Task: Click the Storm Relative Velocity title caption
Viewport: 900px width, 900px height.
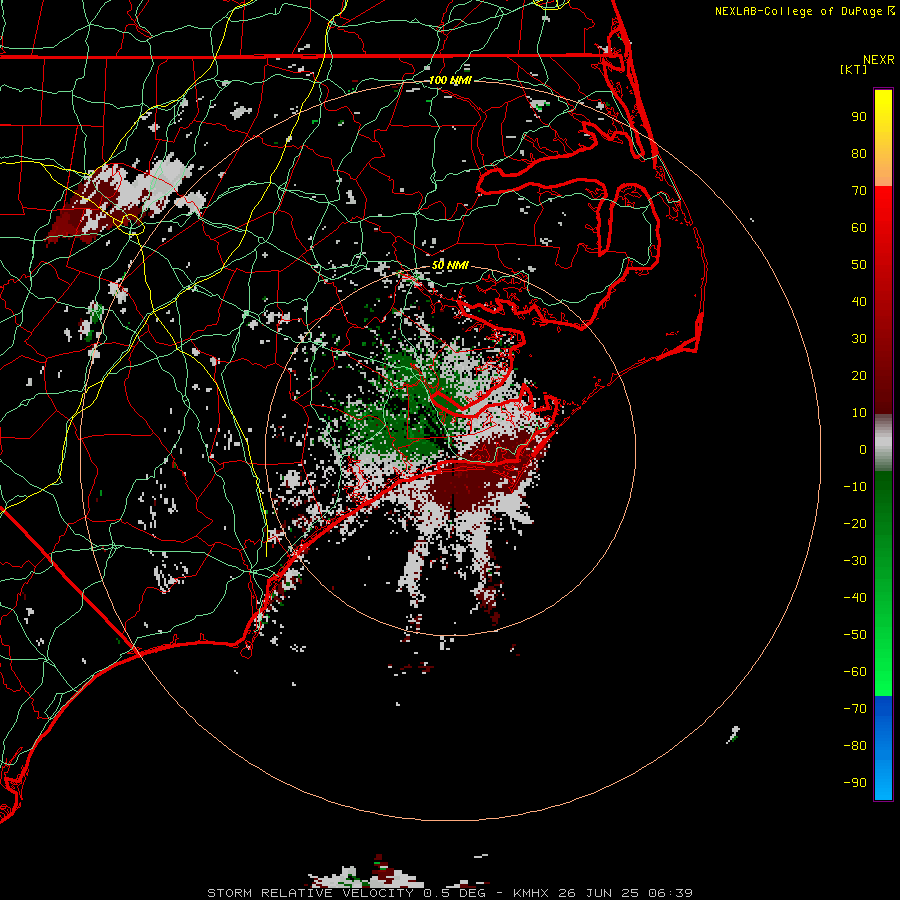Action: click(450, 893)
